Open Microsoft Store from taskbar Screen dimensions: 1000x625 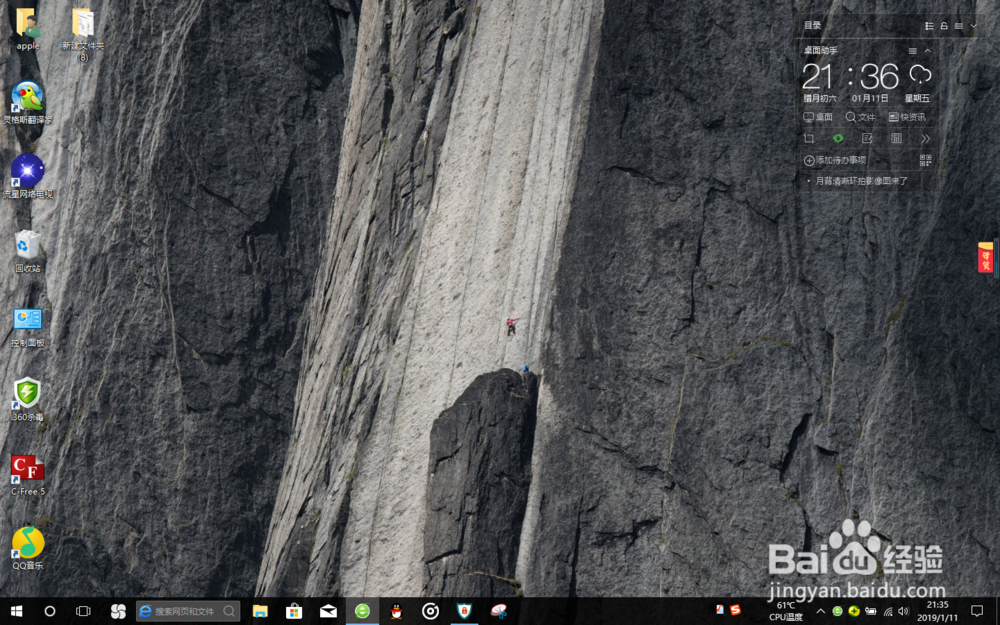pyautogui.click(x=294, y=611)
